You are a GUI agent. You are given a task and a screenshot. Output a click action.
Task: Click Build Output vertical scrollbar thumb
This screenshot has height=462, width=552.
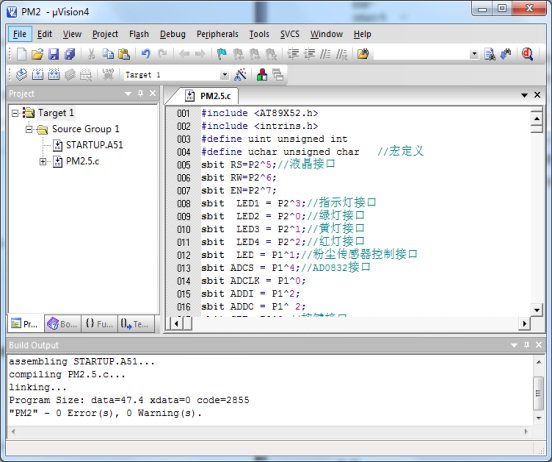[538, 393]
